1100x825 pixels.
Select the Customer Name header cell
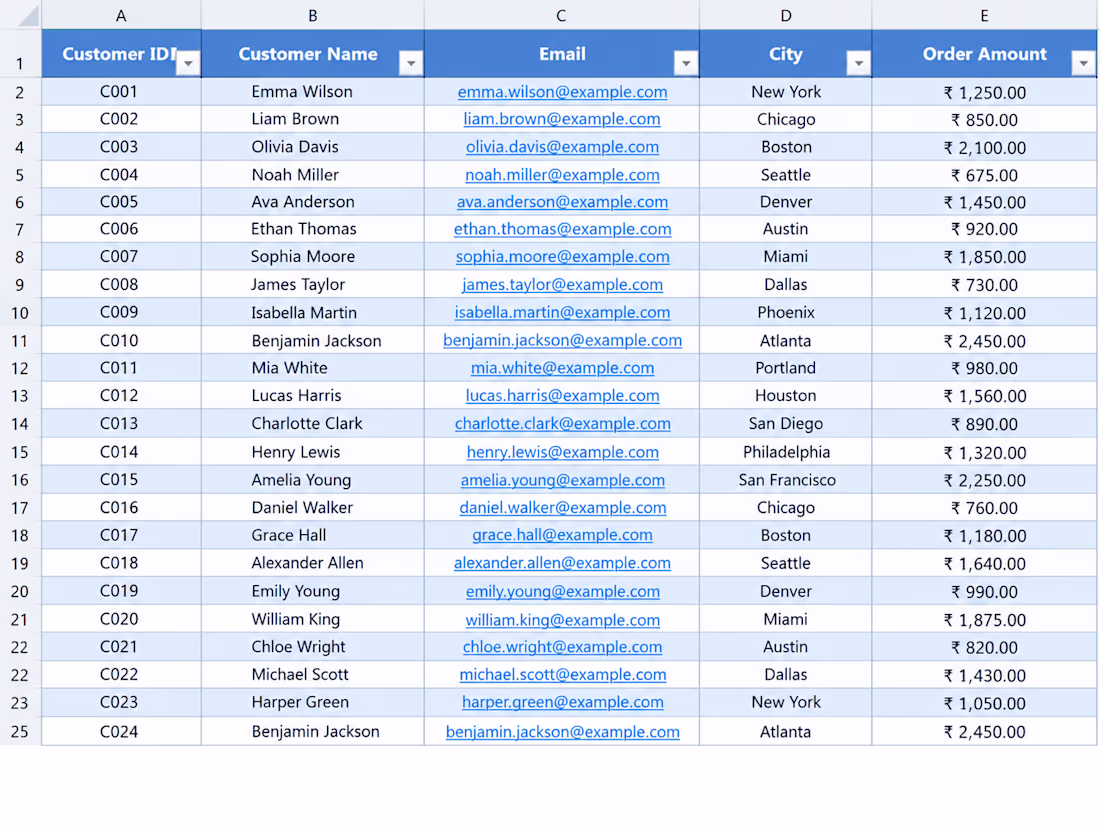click(x=313, y=53)
